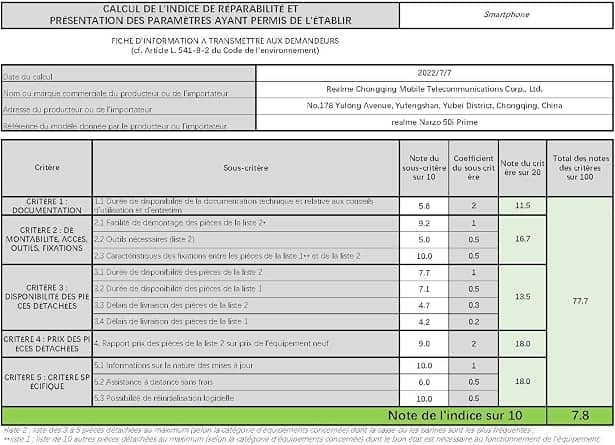
Task: Click the criterion 2 note 16.7
Action: 522,239
